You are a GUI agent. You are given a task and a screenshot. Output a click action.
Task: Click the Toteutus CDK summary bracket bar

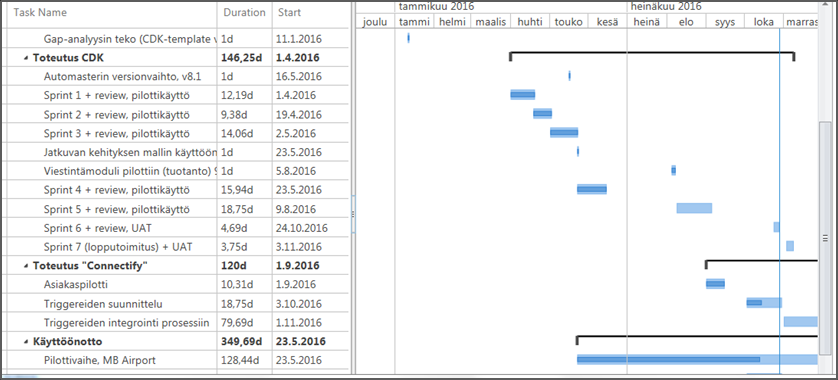pyautogui.click(x=653, y=54)
